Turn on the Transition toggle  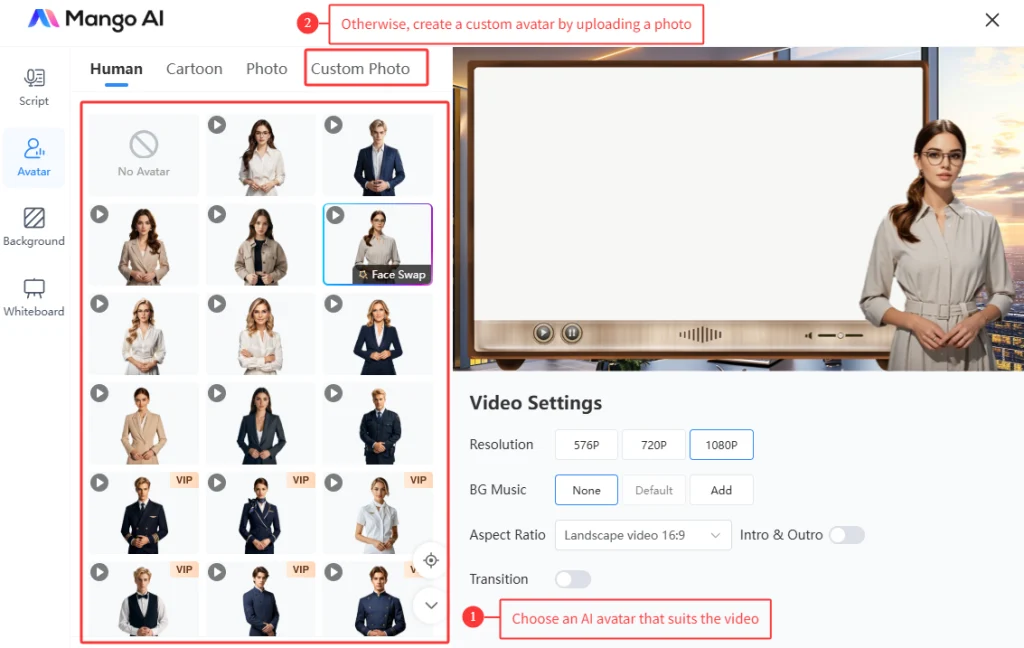tap(572, 579)
